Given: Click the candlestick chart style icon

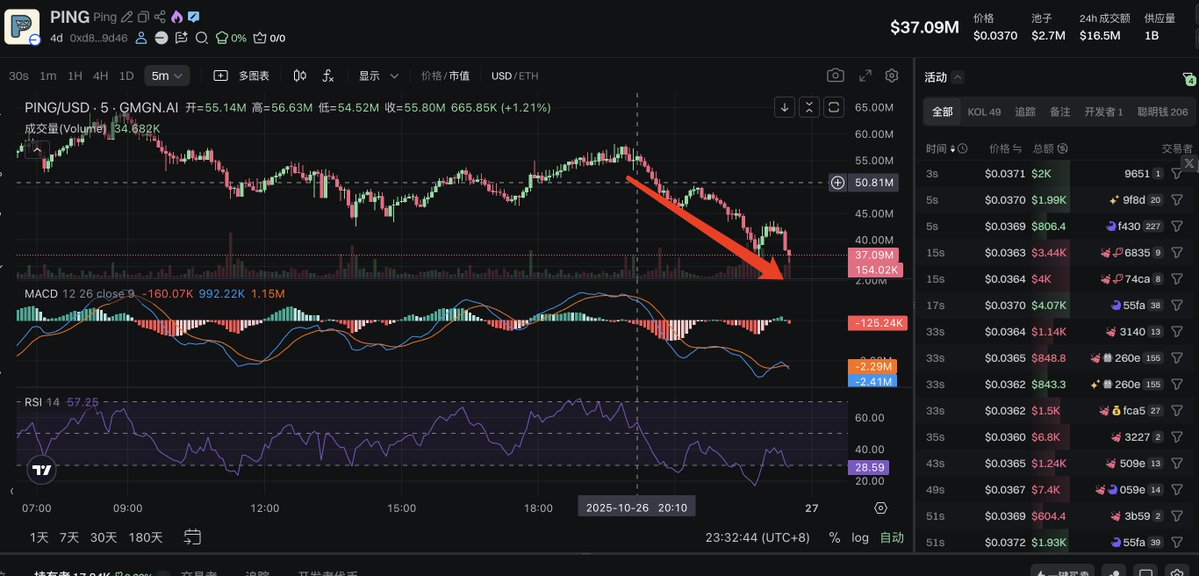Looking at the screenshot, I should 300,76.
